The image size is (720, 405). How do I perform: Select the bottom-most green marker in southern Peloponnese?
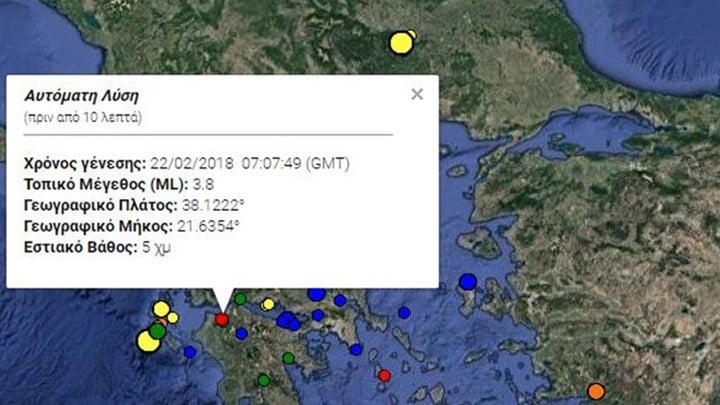click(x=264, y=380)
